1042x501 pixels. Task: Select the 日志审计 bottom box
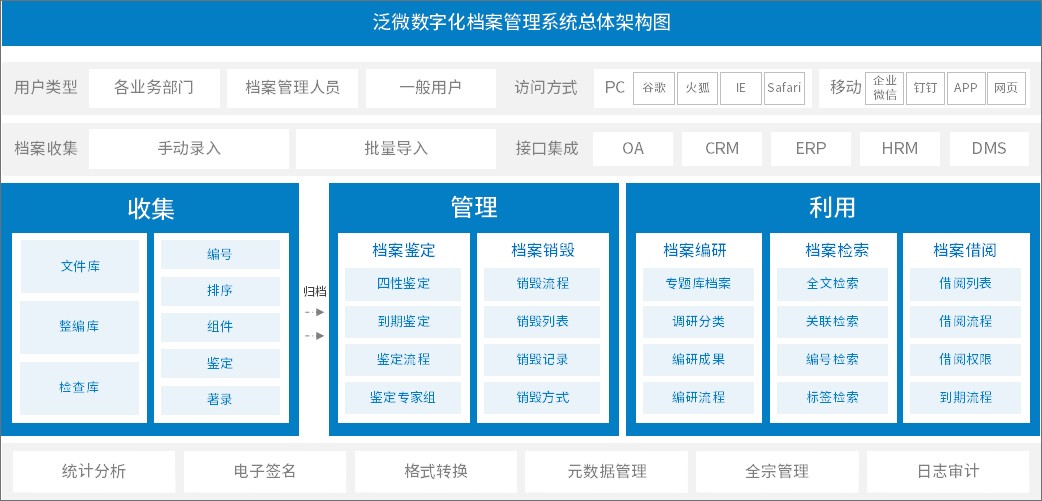(948, 472)
